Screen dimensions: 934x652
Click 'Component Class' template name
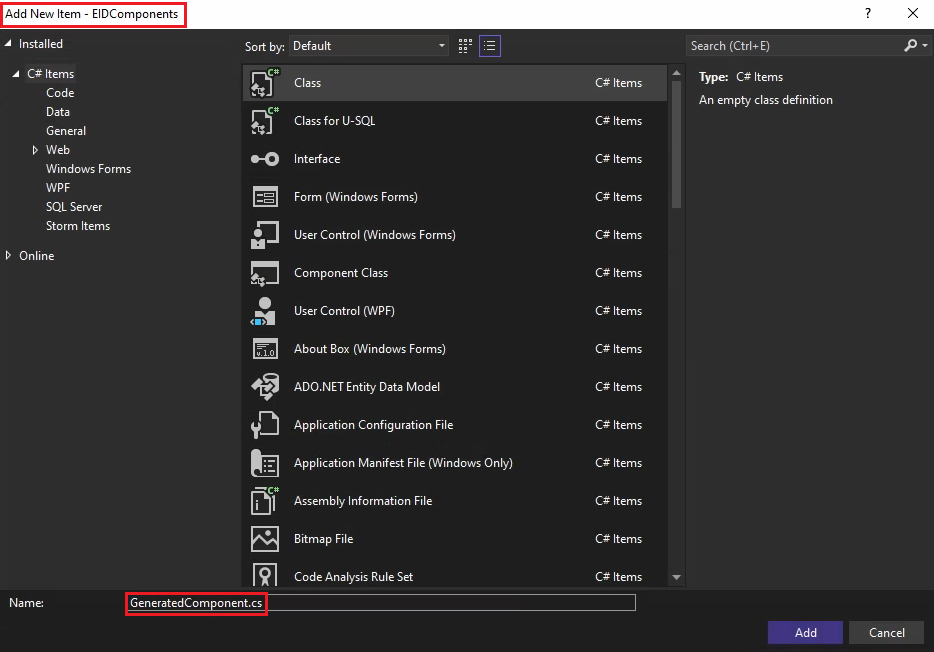click(x=341, y=273)
